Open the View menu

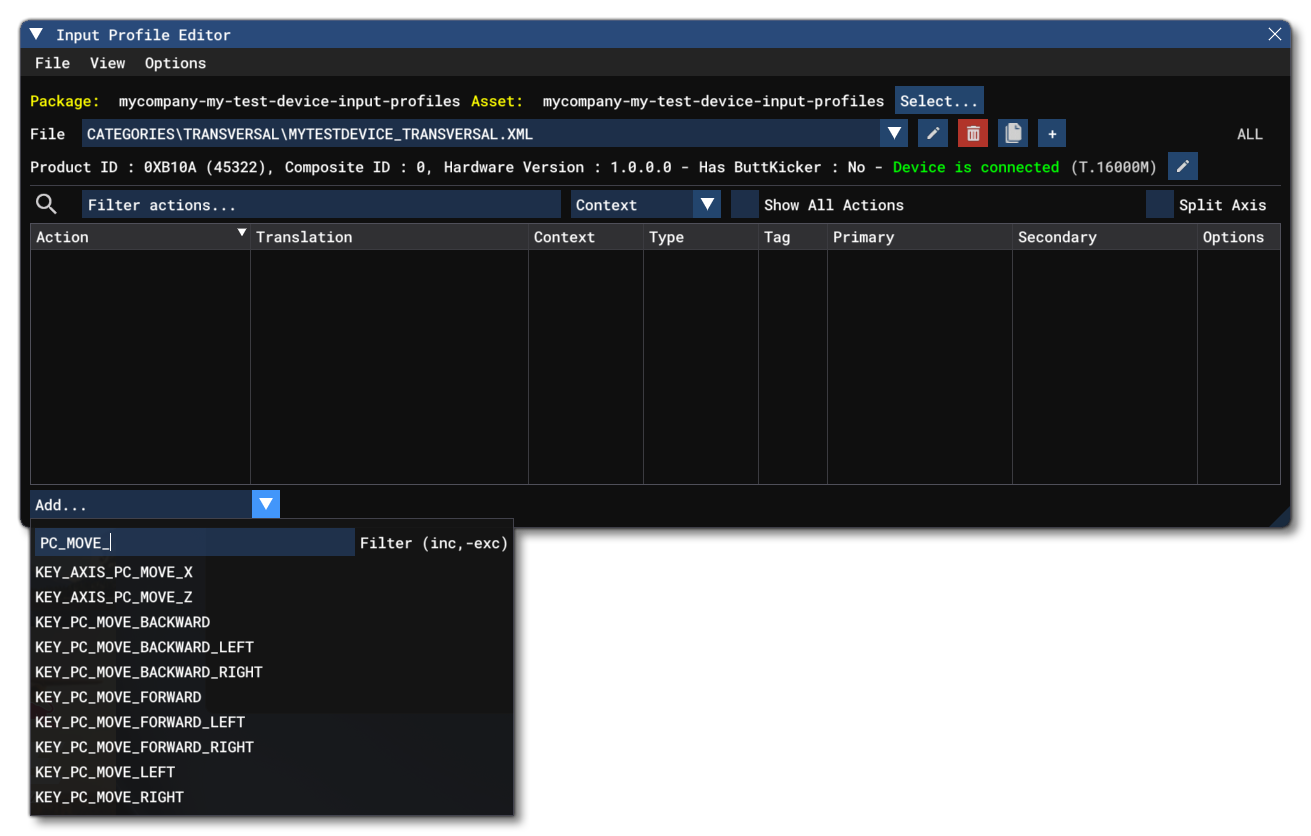coord(107,62)
